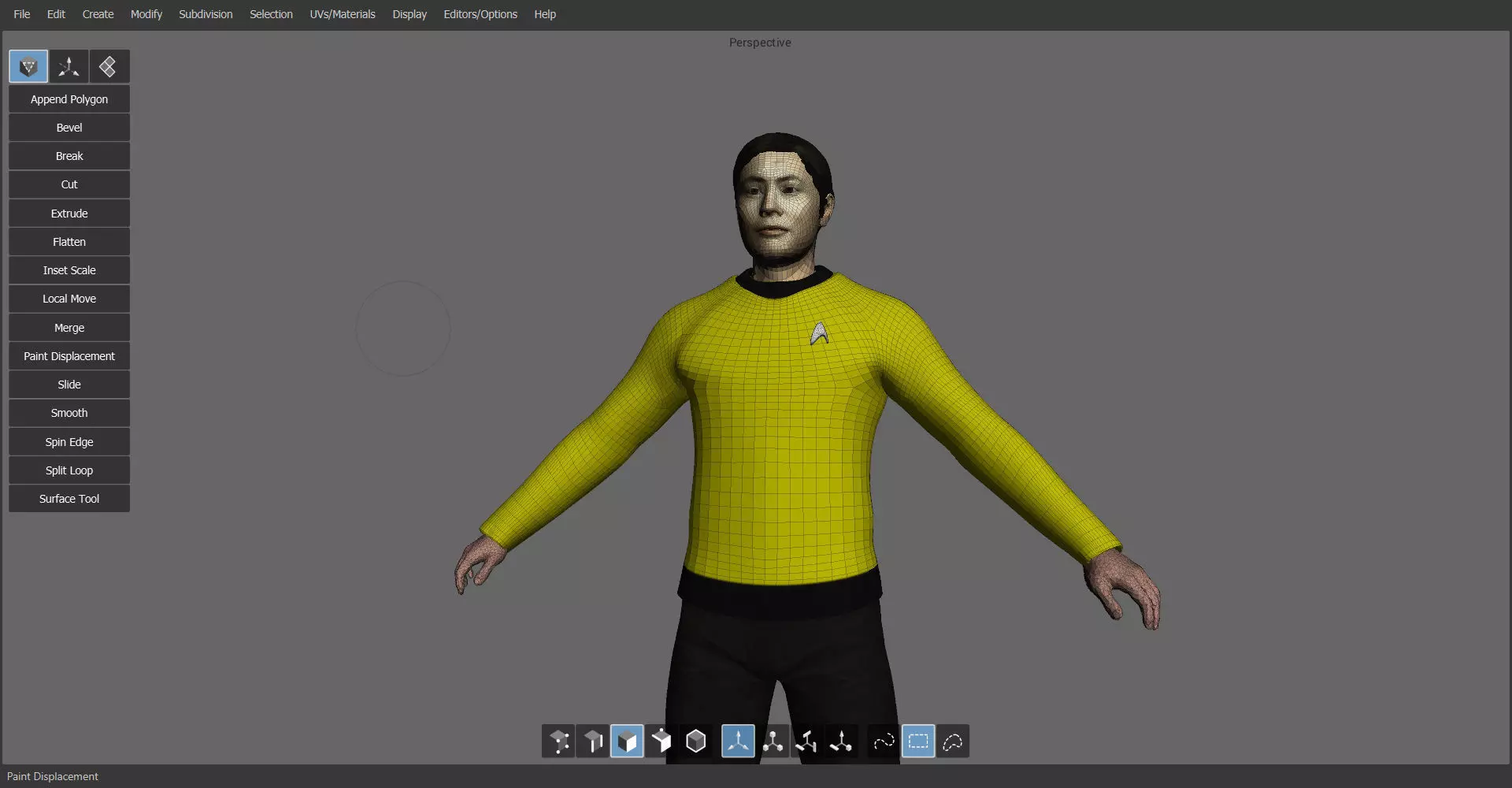Choose the paint selection squiggle icon
Image resolution: width=1512 pixels, height=788 pixels.
[884, 742]
